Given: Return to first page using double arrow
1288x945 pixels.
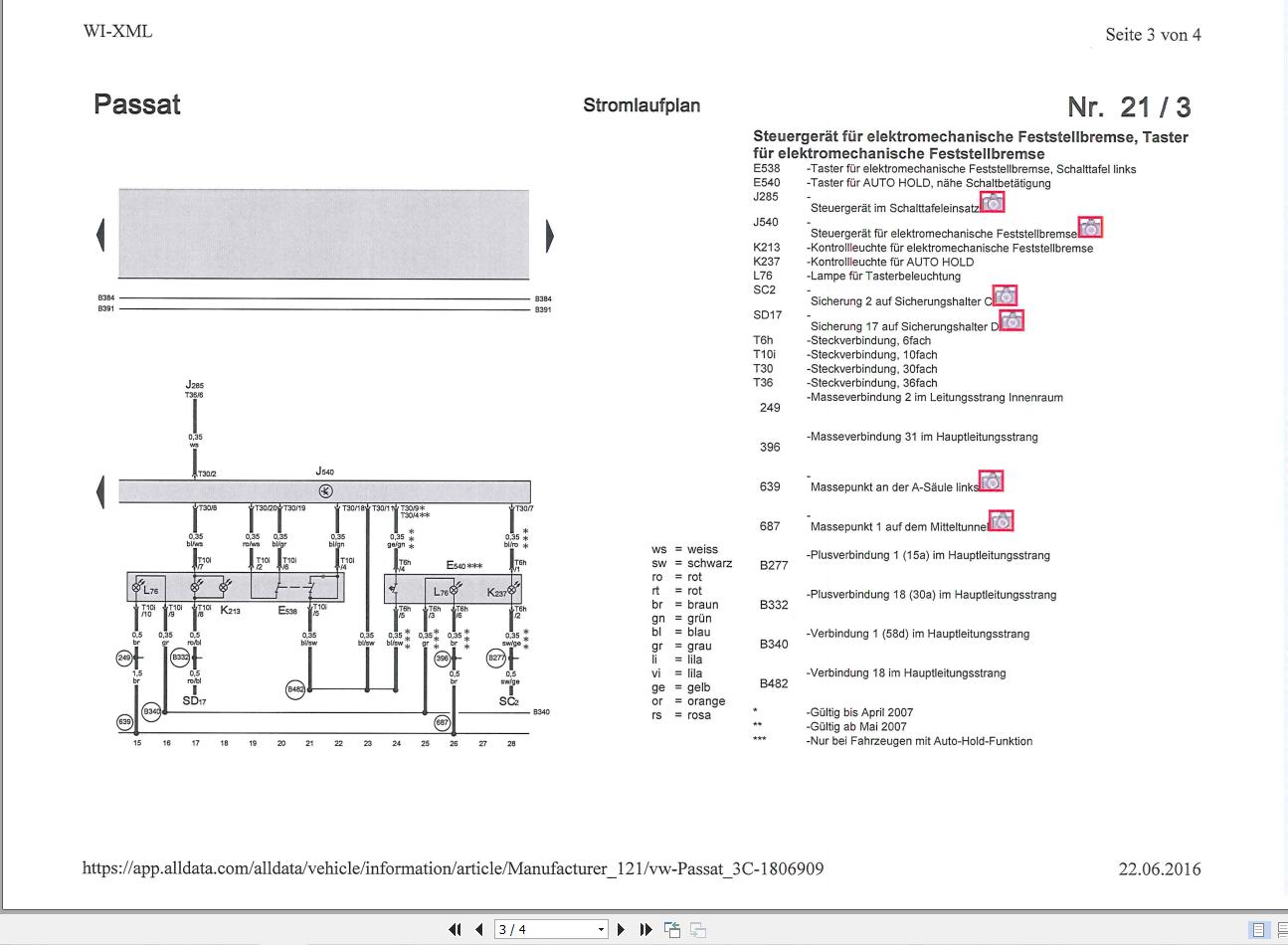Looking at the screenshot, I should pos(456,928).
